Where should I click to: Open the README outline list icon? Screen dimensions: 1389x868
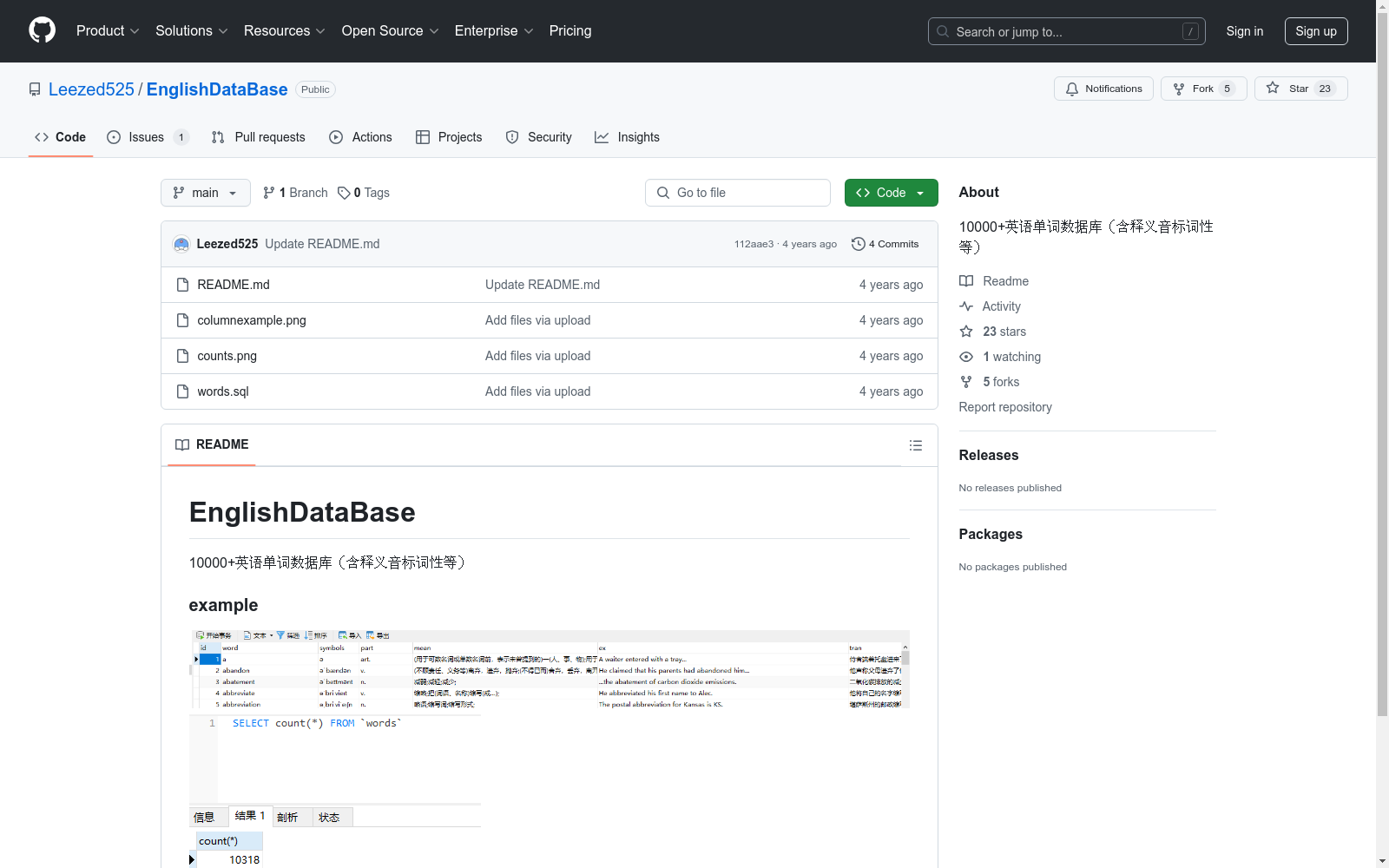pyautogui.click(x=916, y=445)
